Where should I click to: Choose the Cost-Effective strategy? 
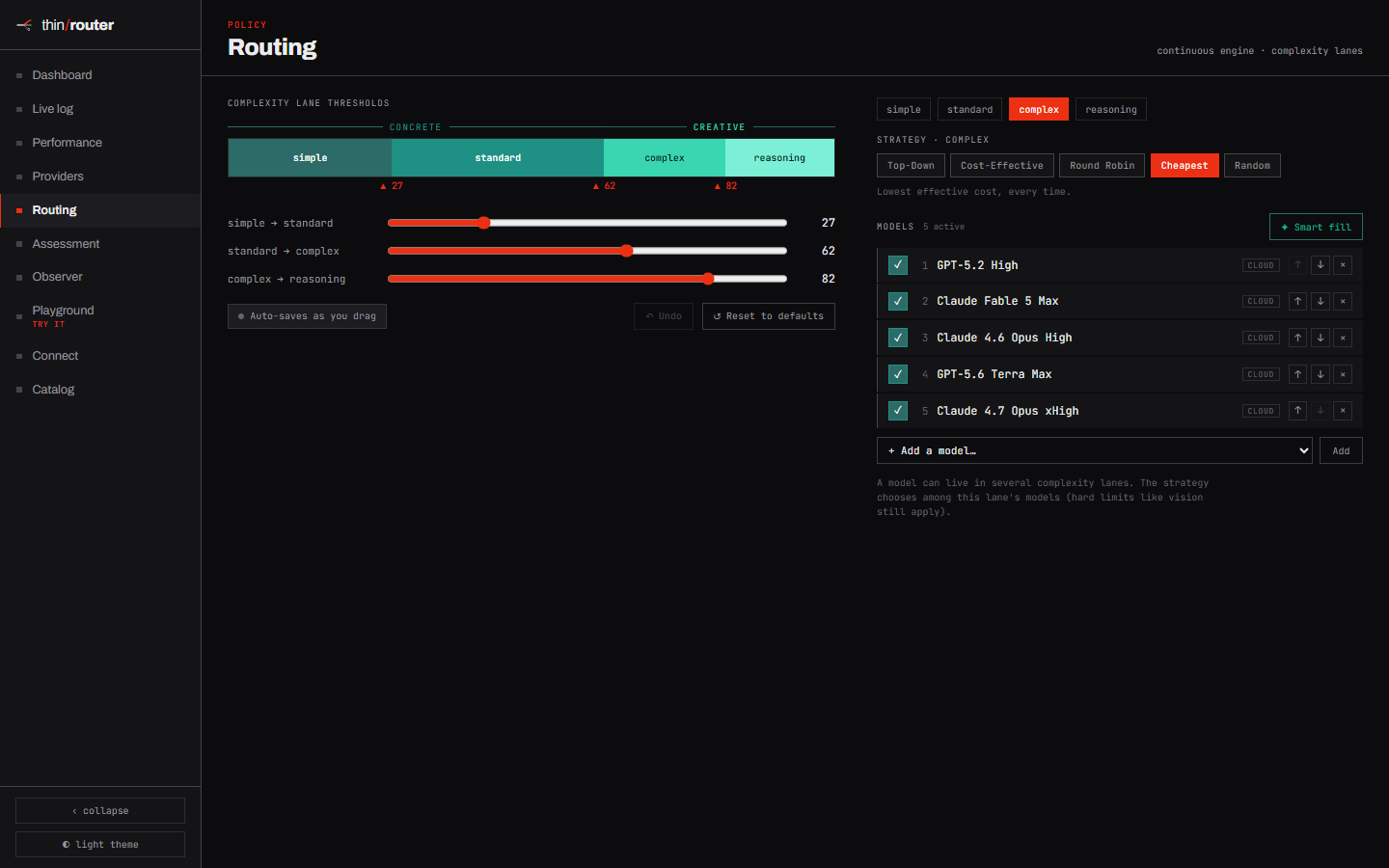1001,166
